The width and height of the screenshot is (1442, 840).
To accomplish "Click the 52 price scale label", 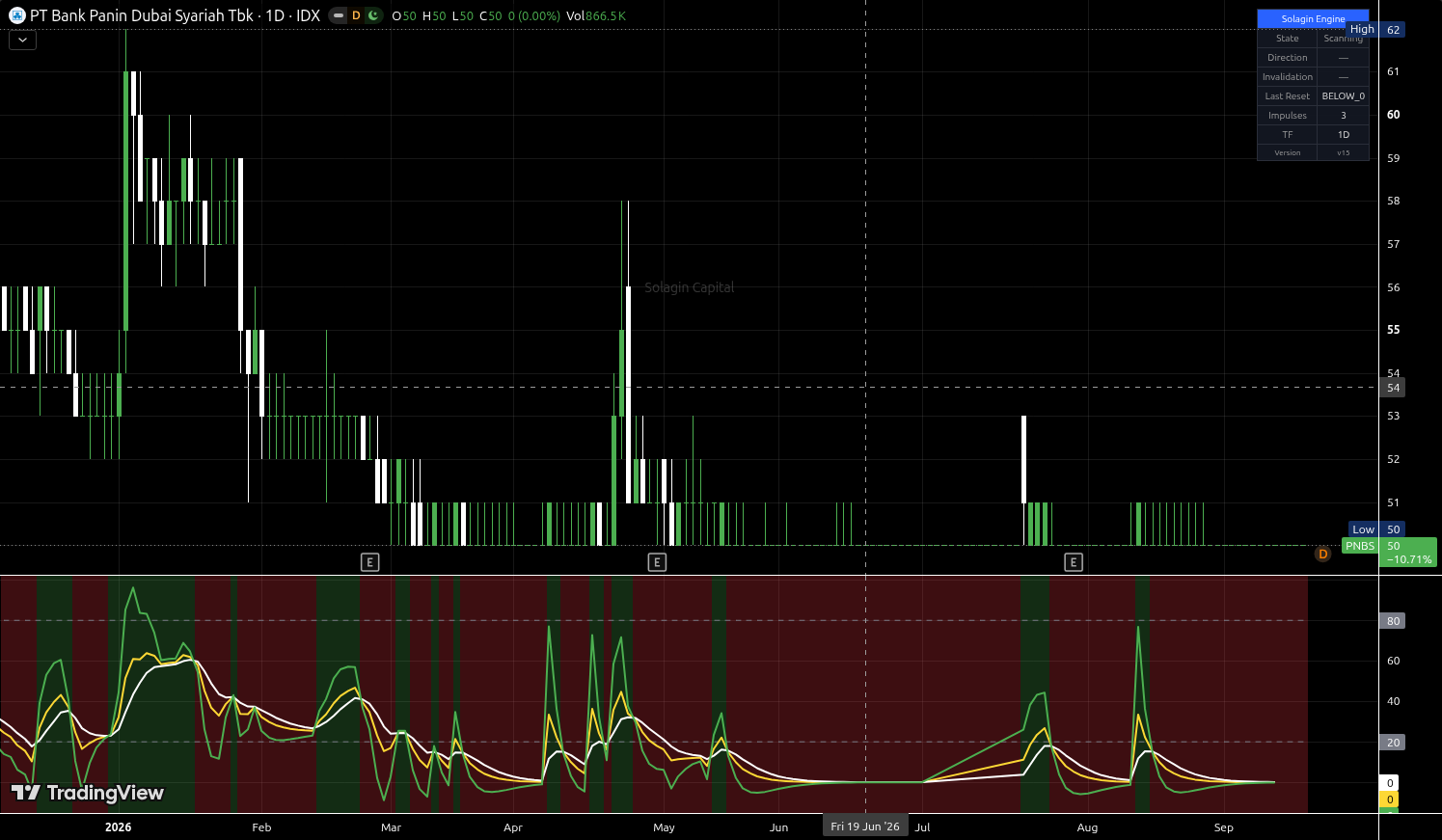I will click(1393, 459).
